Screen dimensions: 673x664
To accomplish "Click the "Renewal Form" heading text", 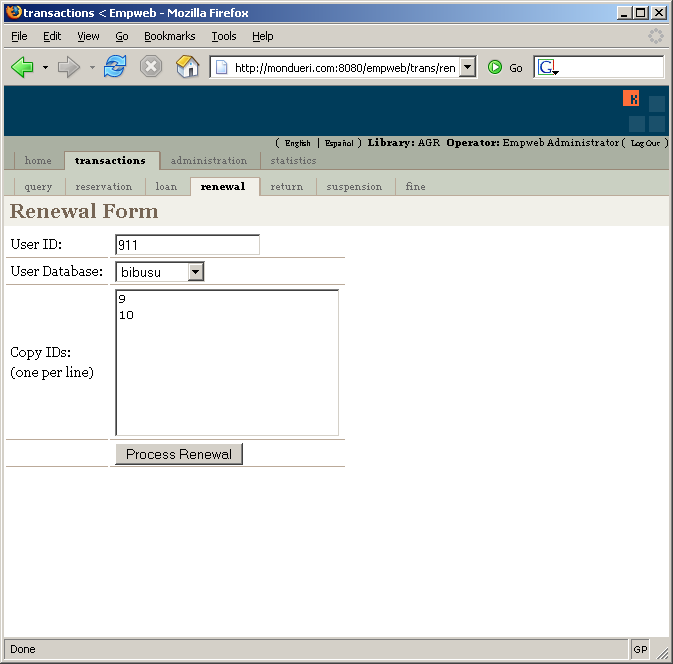I will [x=84, y=211].
